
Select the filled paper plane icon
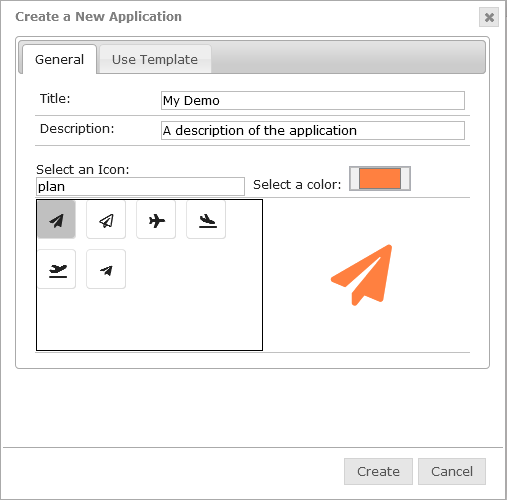pyautogui.click(x=56, y=220)
